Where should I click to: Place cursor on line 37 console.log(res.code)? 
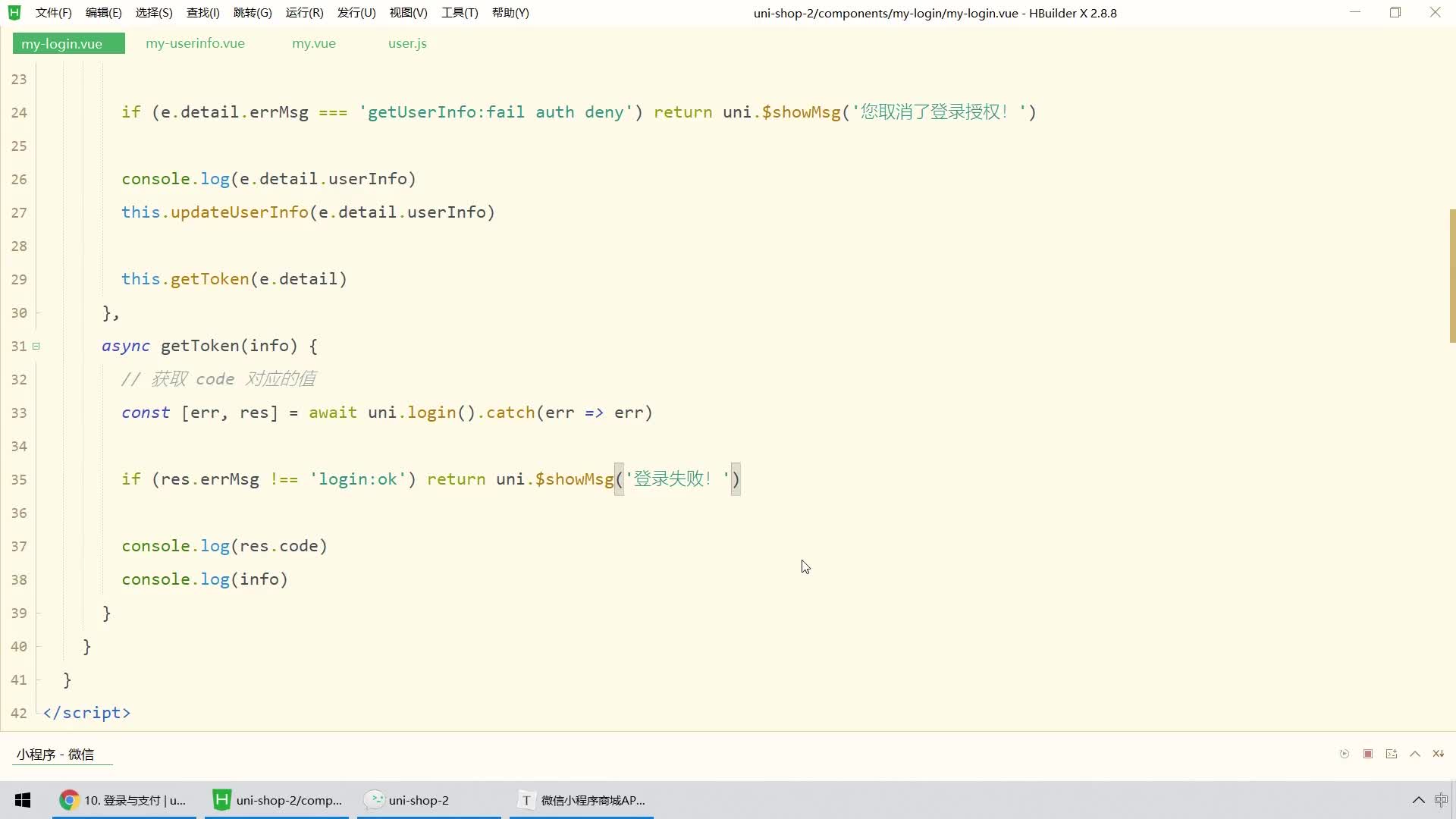tap(224, 546)
